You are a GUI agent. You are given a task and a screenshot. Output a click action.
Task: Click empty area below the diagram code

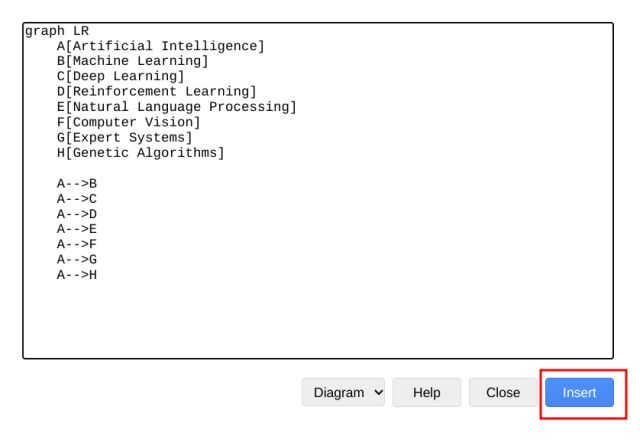320,320
